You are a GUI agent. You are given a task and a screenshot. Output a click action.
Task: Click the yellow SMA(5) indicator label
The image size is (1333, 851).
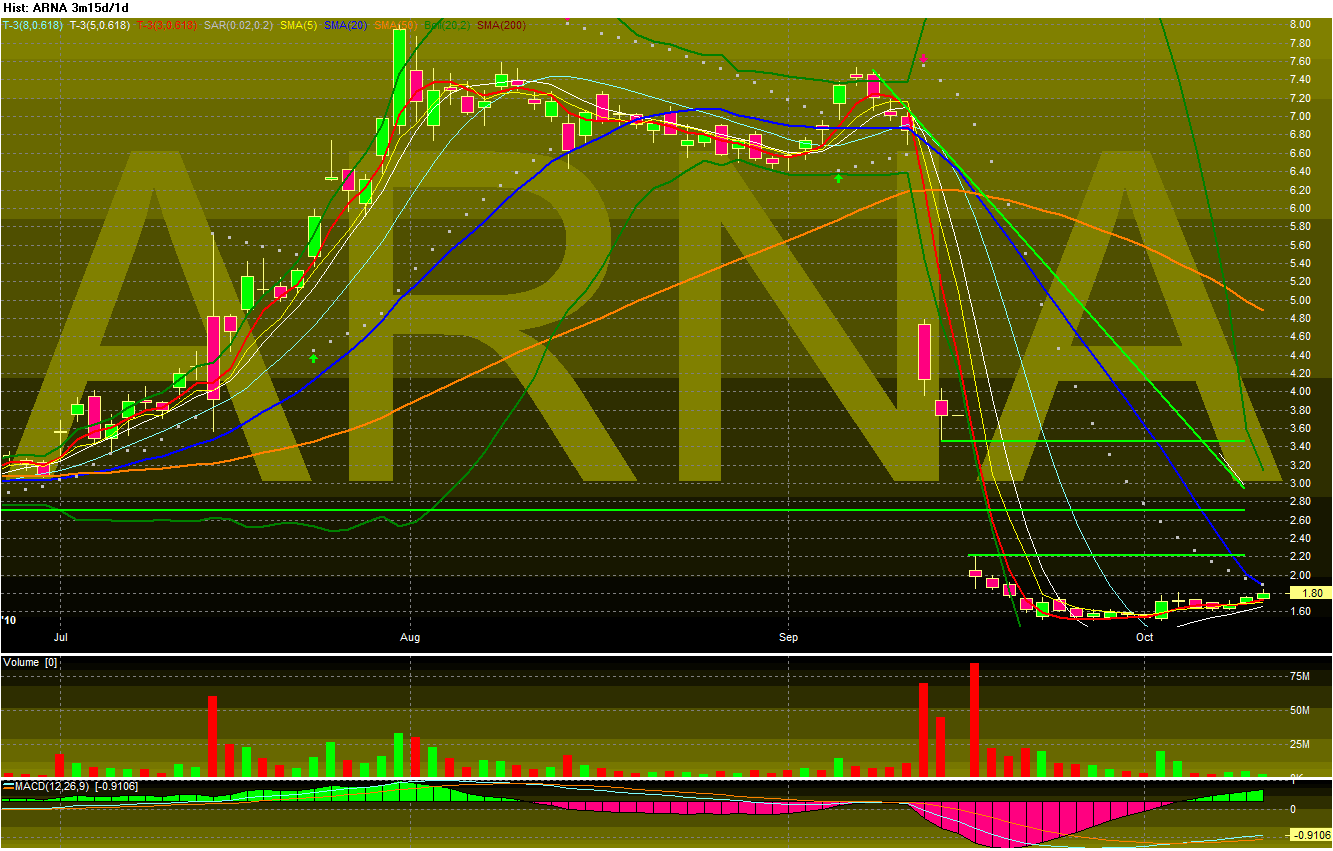pyautogui.click(x=299, y=26)
